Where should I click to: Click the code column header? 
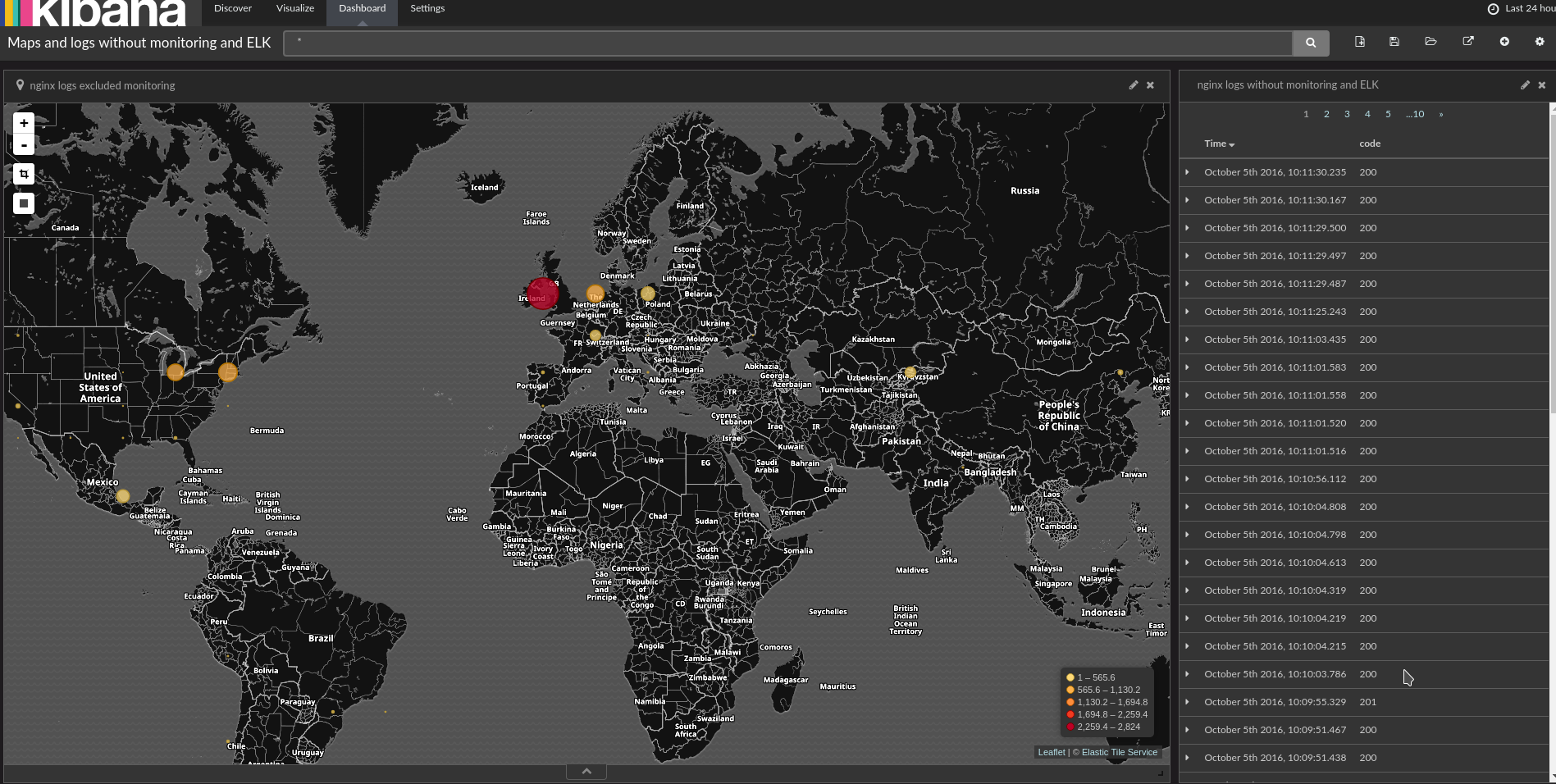(x=1370, y=144)
